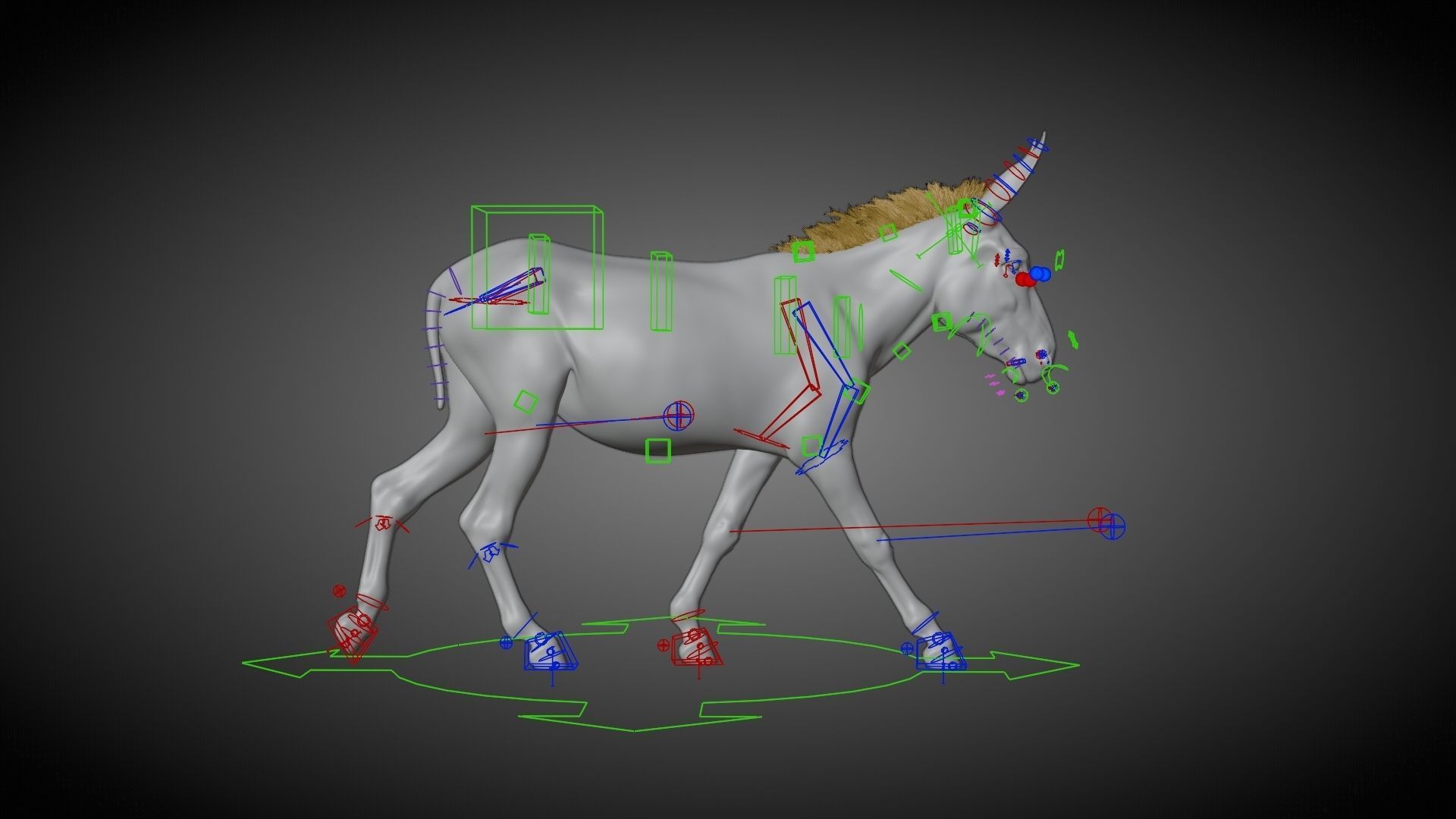Click the blue sphere eye control

click(1040, 273)
